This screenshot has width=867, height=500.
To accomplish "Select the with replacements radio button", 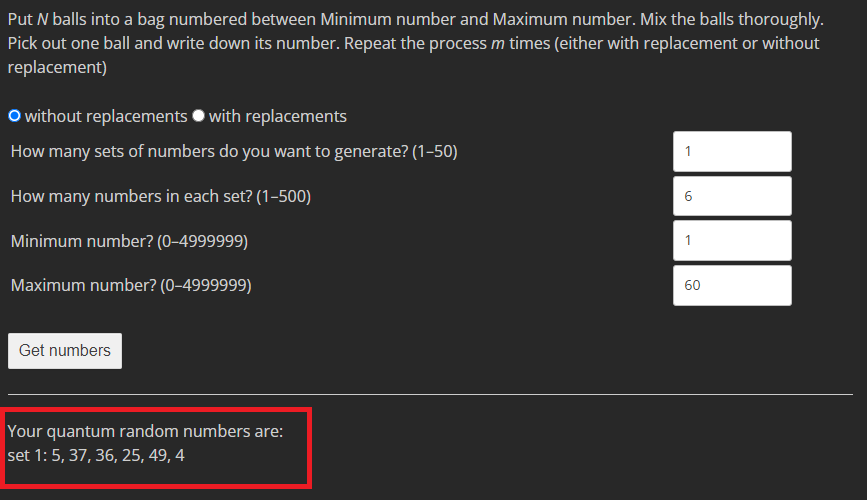I will point(199,116).
